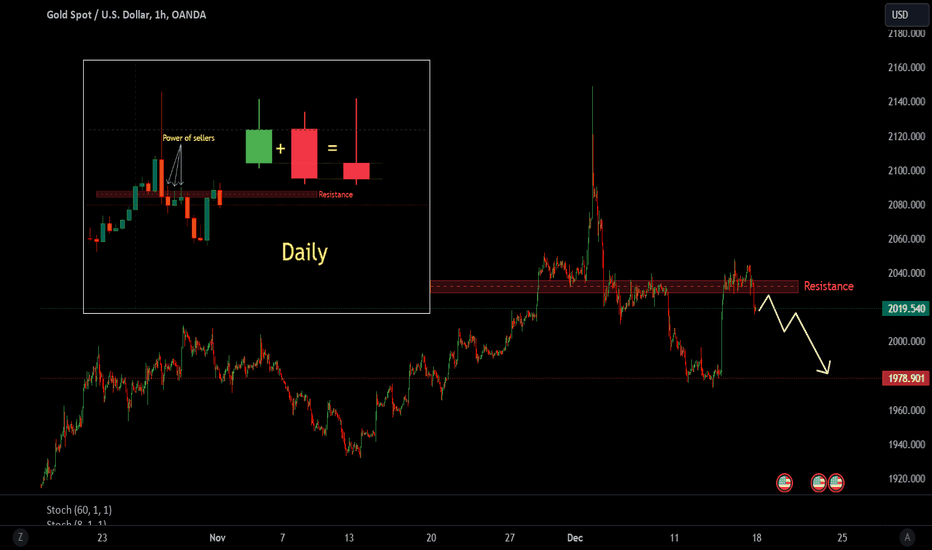This screenshot has height=550, width=932.
Task: Click the Z timezone icon
Action: (20, 538)
